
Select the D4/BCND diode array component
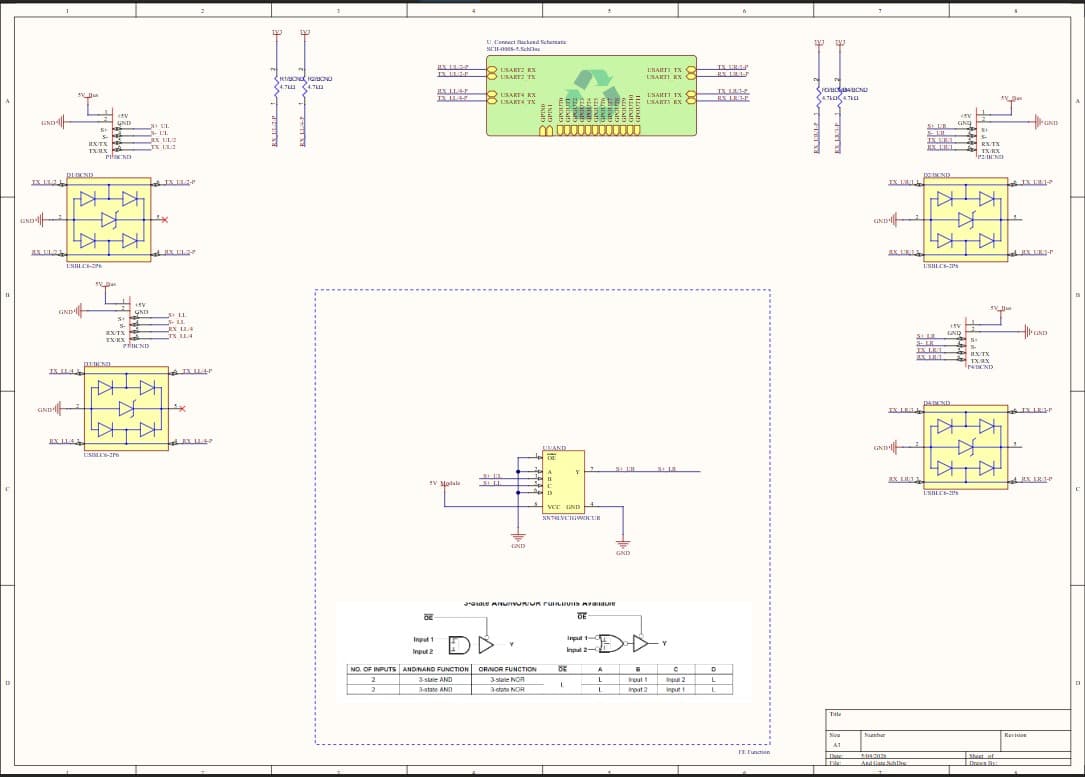[x=965, y=448]
